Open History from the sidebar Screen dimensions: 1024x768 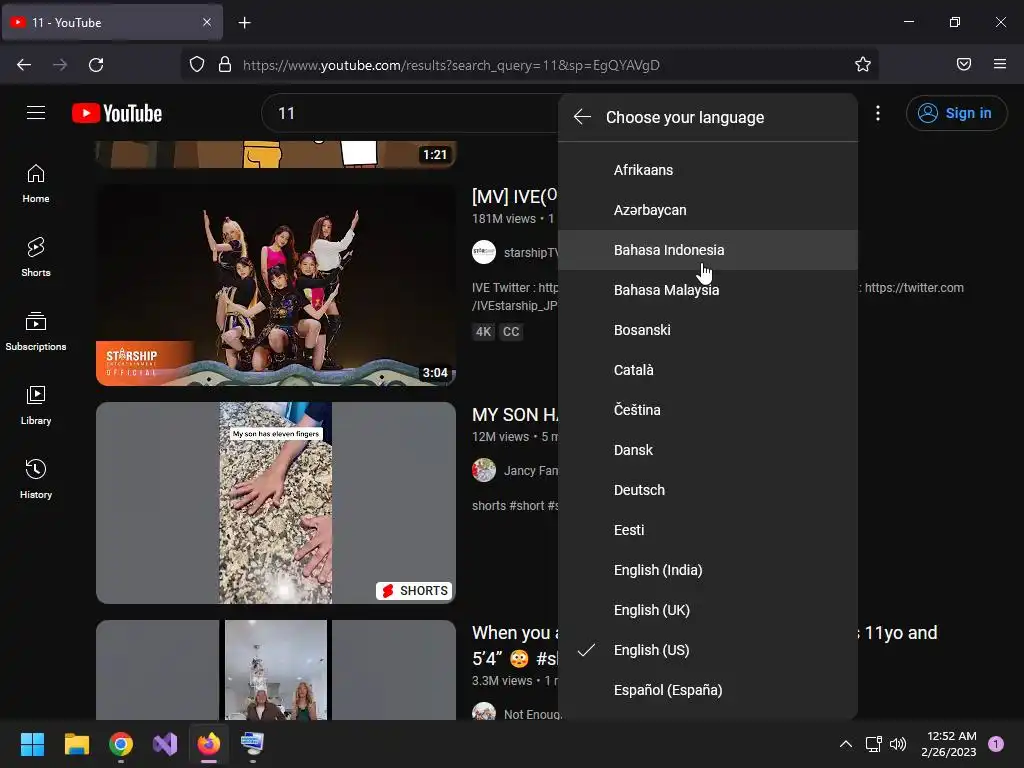coord(36,479)
